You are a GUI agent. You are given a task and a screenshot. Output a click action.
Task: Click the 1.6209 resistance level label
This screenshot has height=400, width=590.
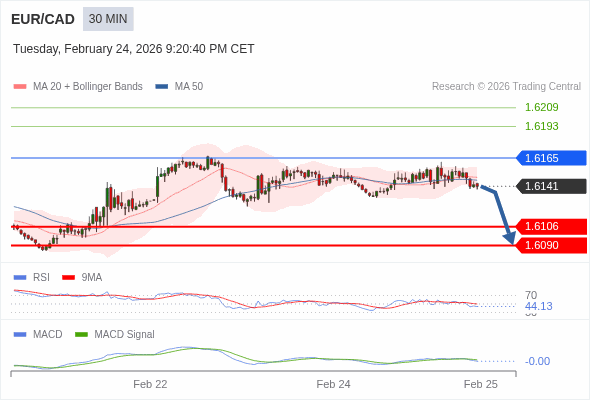(x=541, y=107)
